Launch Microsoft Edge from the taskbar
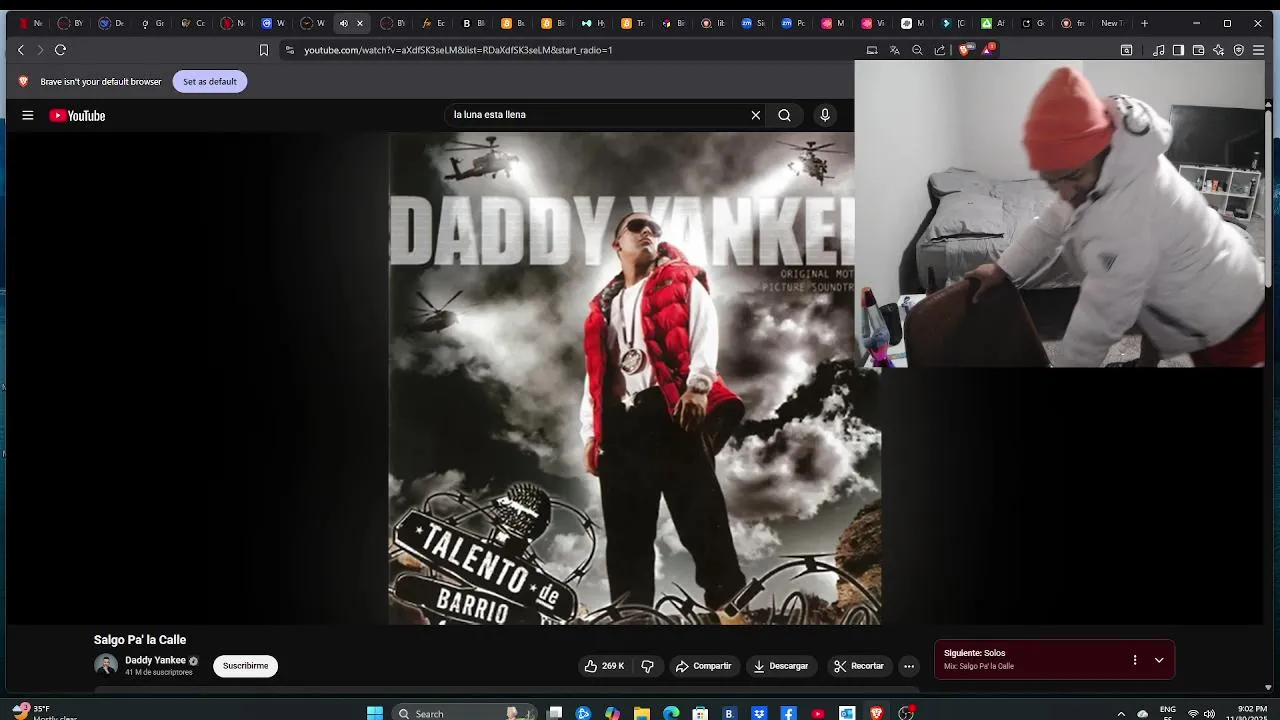 pos(671,713)
